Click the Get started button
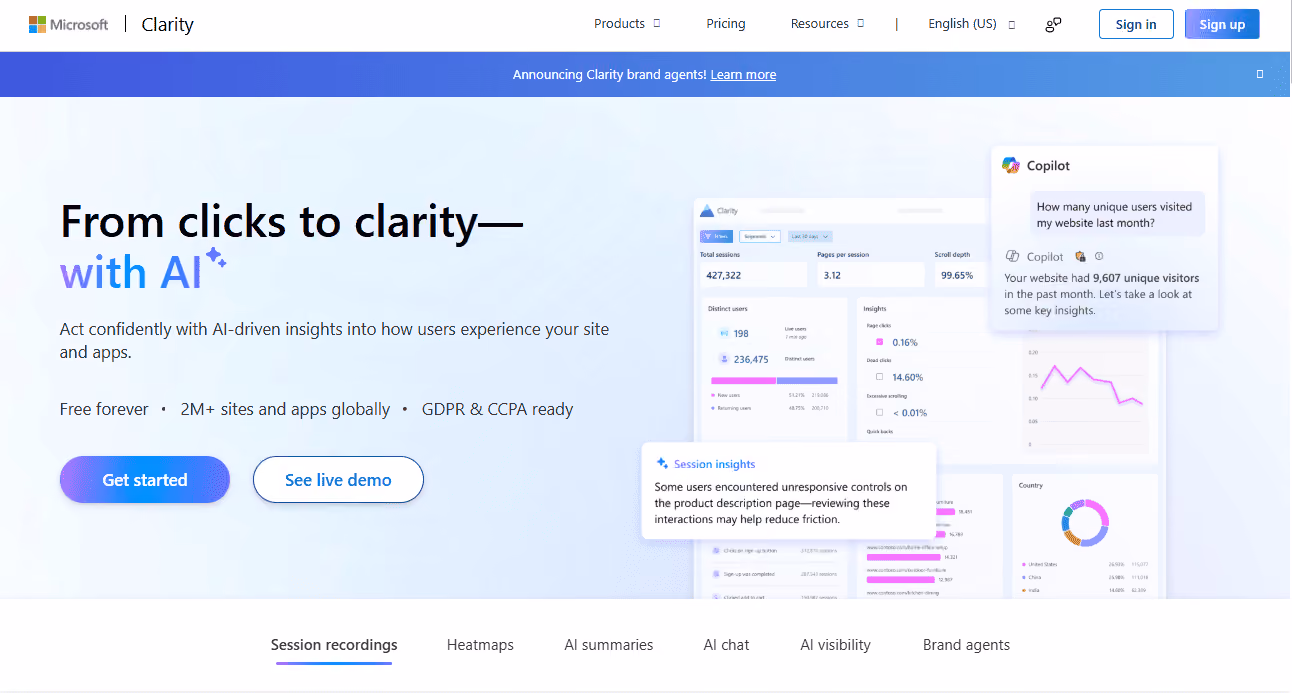The width and height of the screenshot is (1292, 693). click(145, 480)
